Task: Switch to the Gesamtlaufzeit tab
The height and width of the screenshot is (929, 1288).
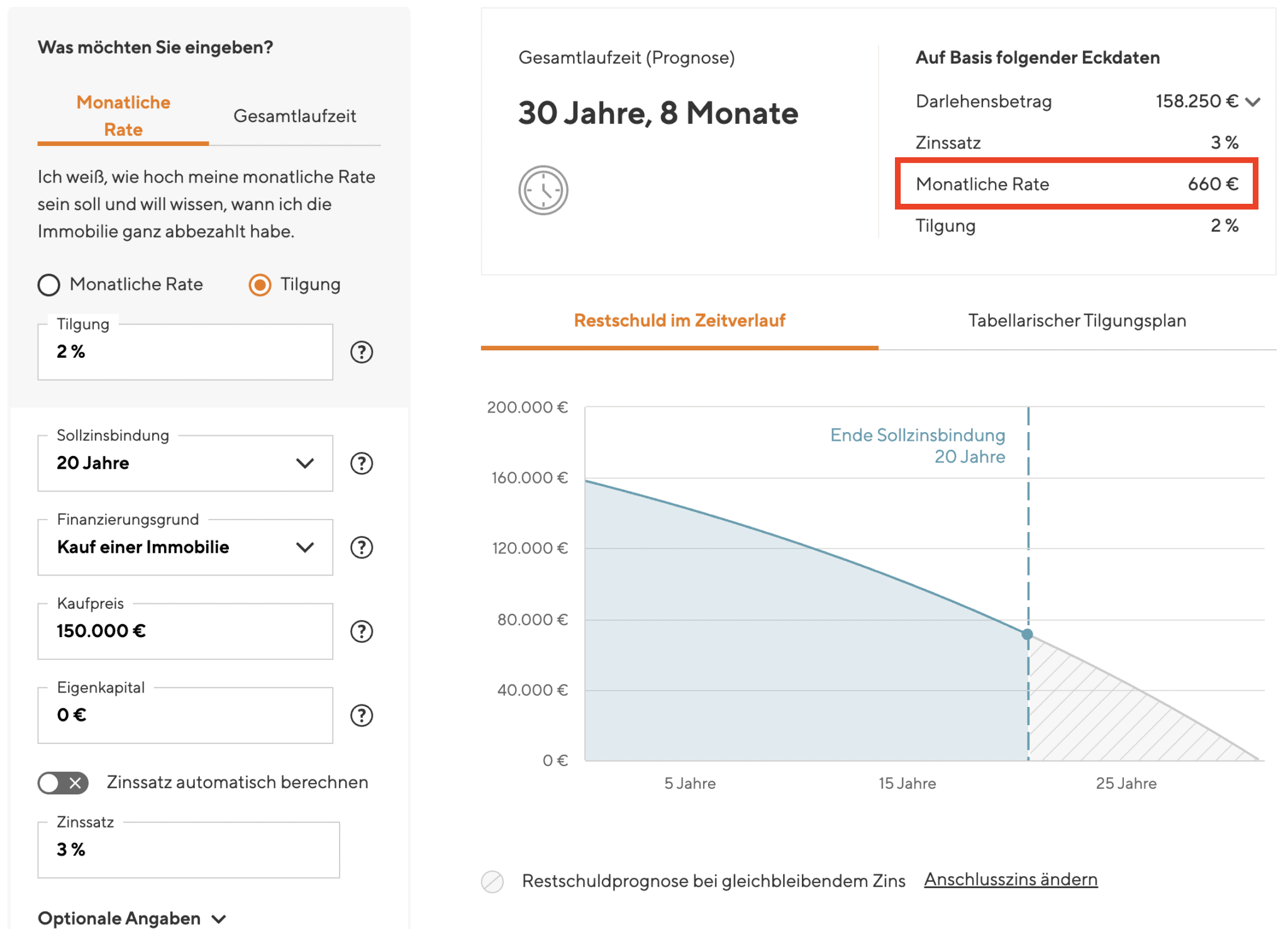Action: [x=294, y=116]
